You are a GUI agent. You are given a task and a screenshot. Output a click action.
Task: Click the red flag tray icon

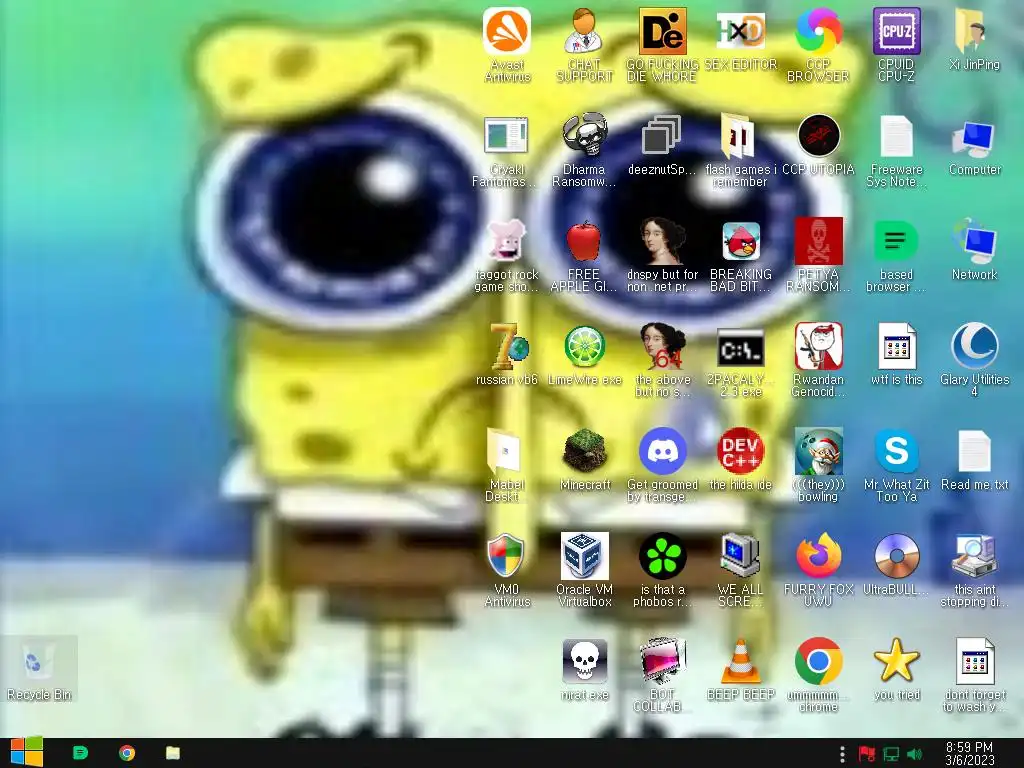click(x=867, y=754)
